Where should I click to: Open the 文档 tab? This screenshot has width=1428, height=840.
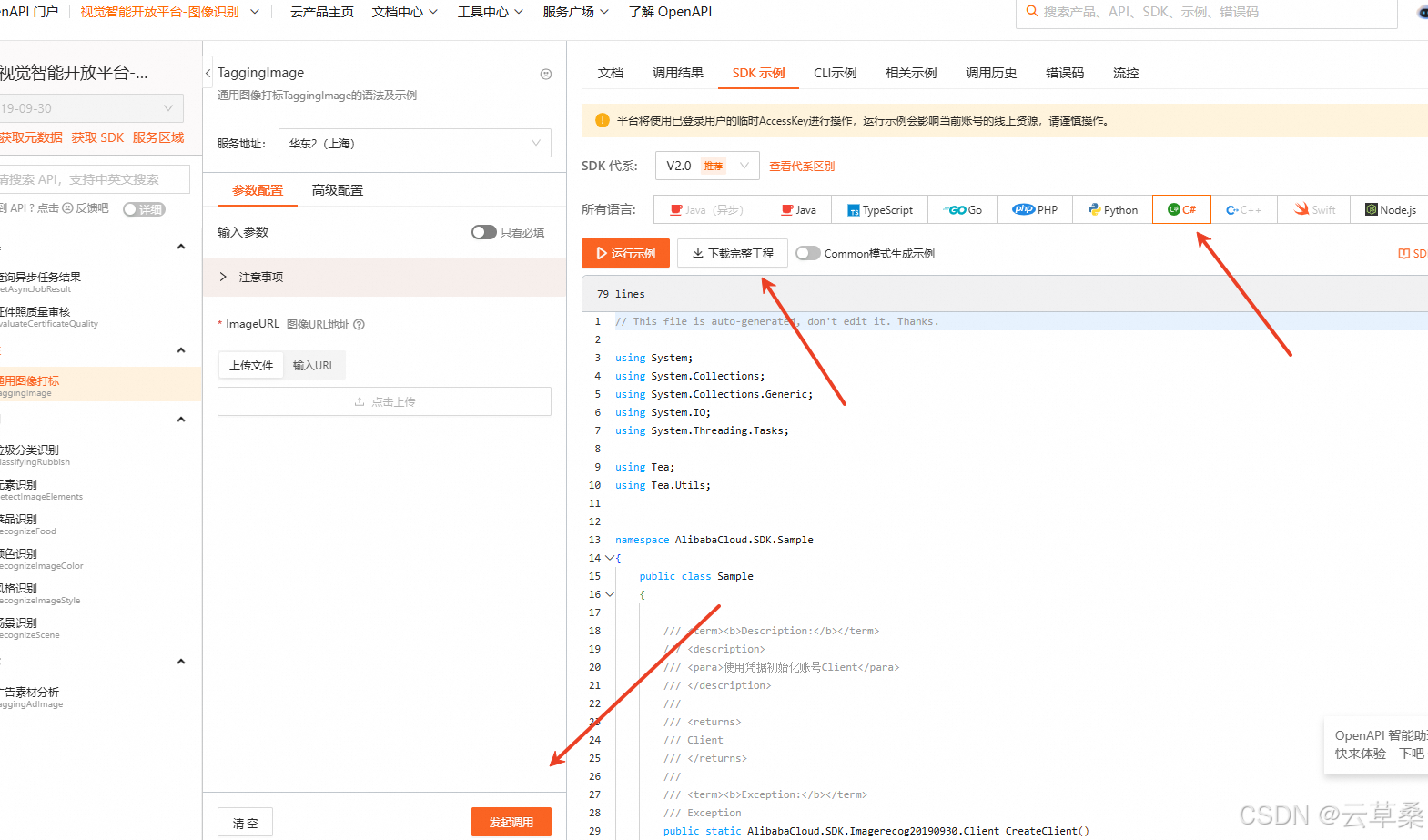pos(611,73)
